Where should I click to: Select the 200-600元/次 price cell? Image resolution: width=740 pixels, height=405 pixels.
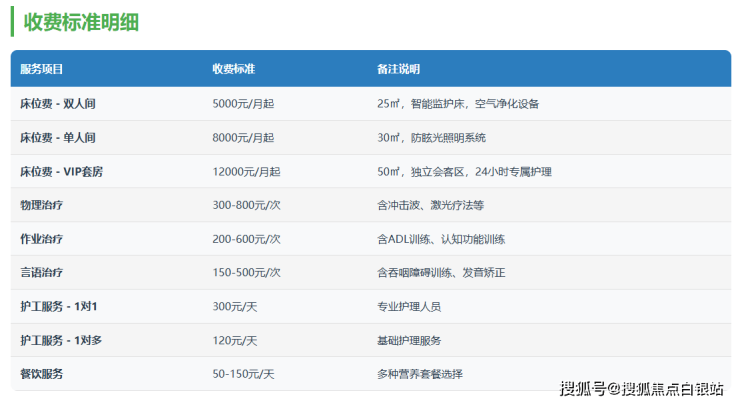246,239
